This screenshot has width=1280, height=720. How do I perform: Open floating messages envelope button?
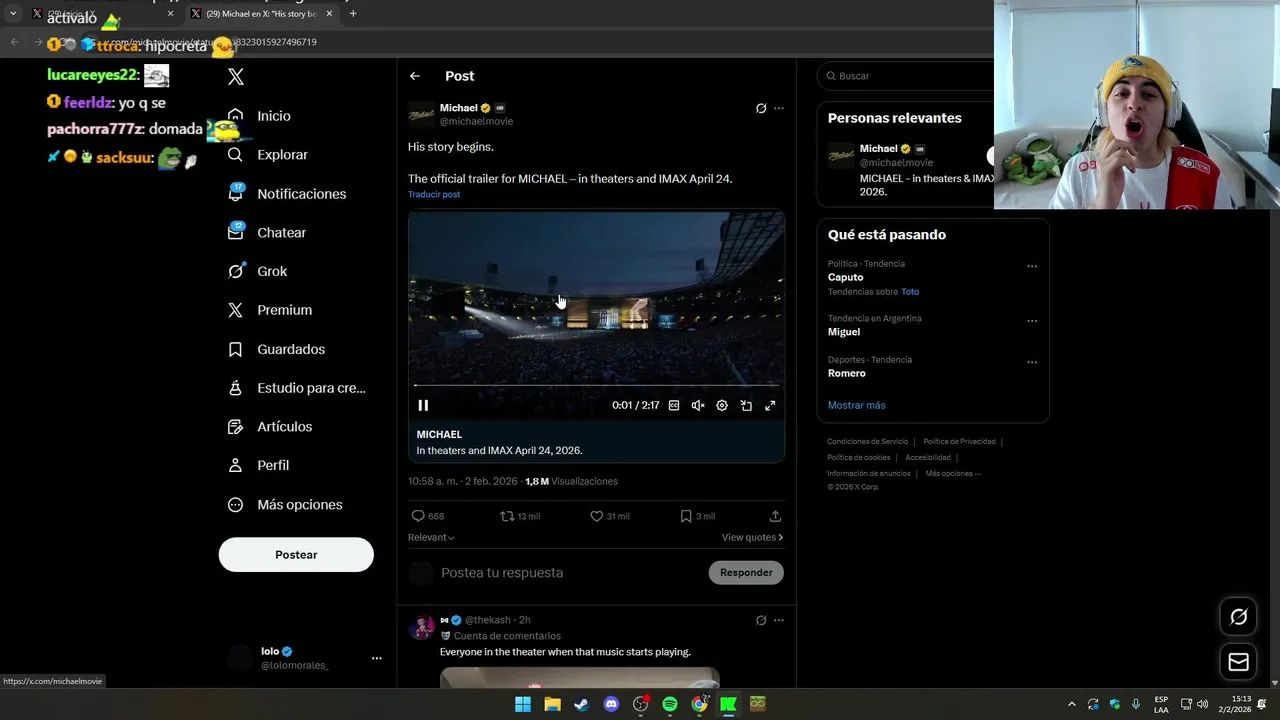coord(1239,662)
